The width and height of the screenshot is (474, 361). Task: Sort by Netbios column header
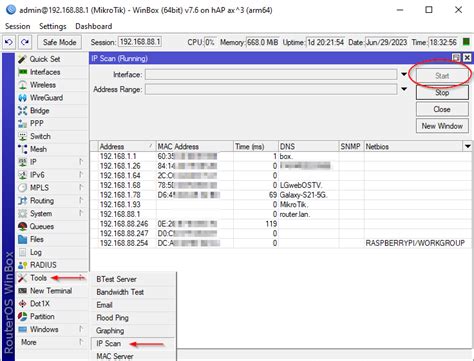pyautogui.click(x=413, y=146)
